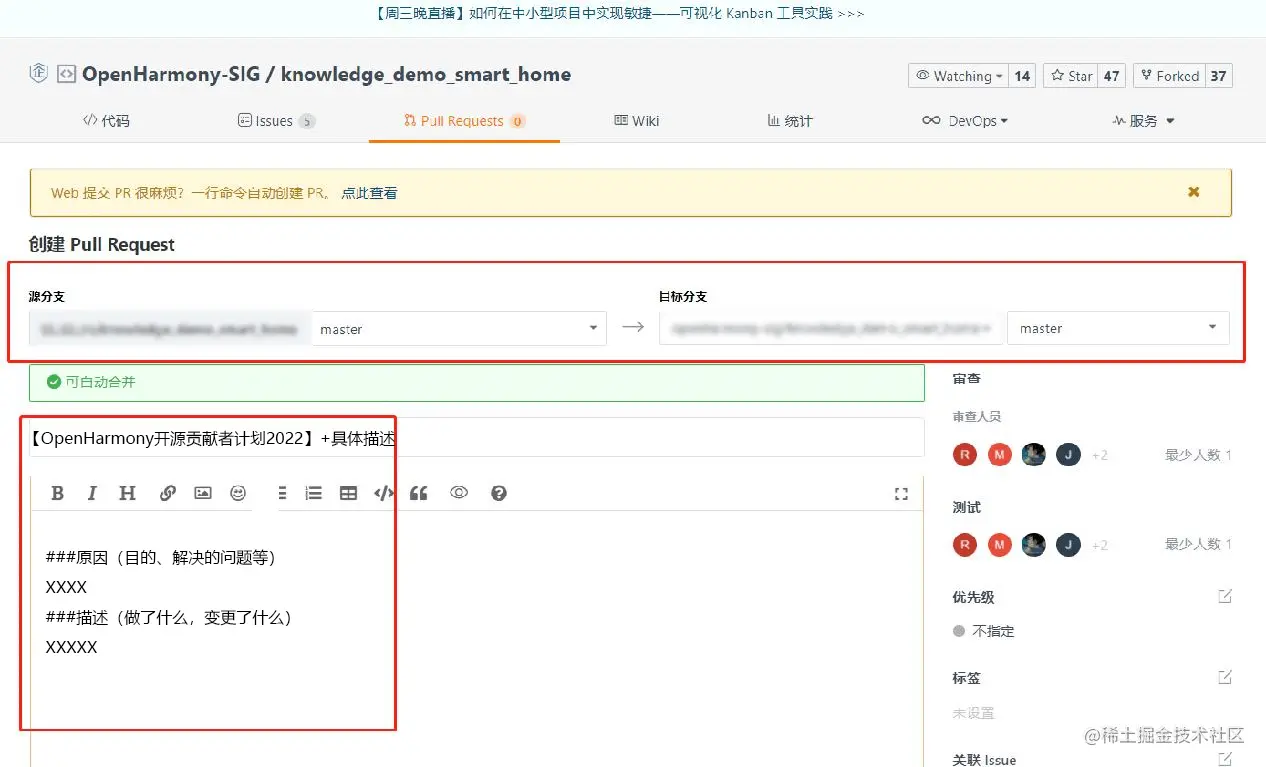Insert an unordered list
1266x767 pixels.
point(281,493)
